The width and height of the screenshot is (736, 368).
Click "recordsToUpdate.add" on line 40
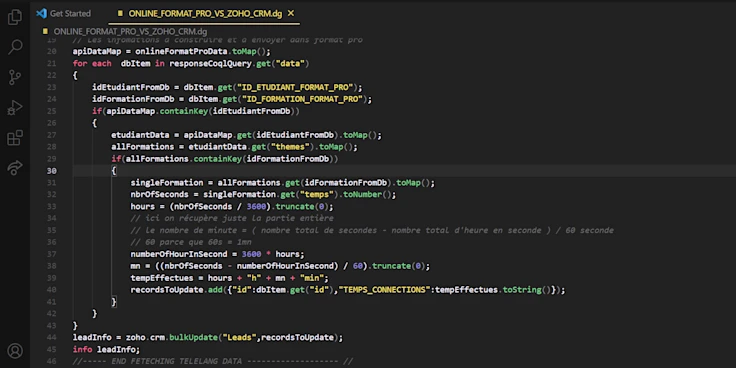coord(176,290)
